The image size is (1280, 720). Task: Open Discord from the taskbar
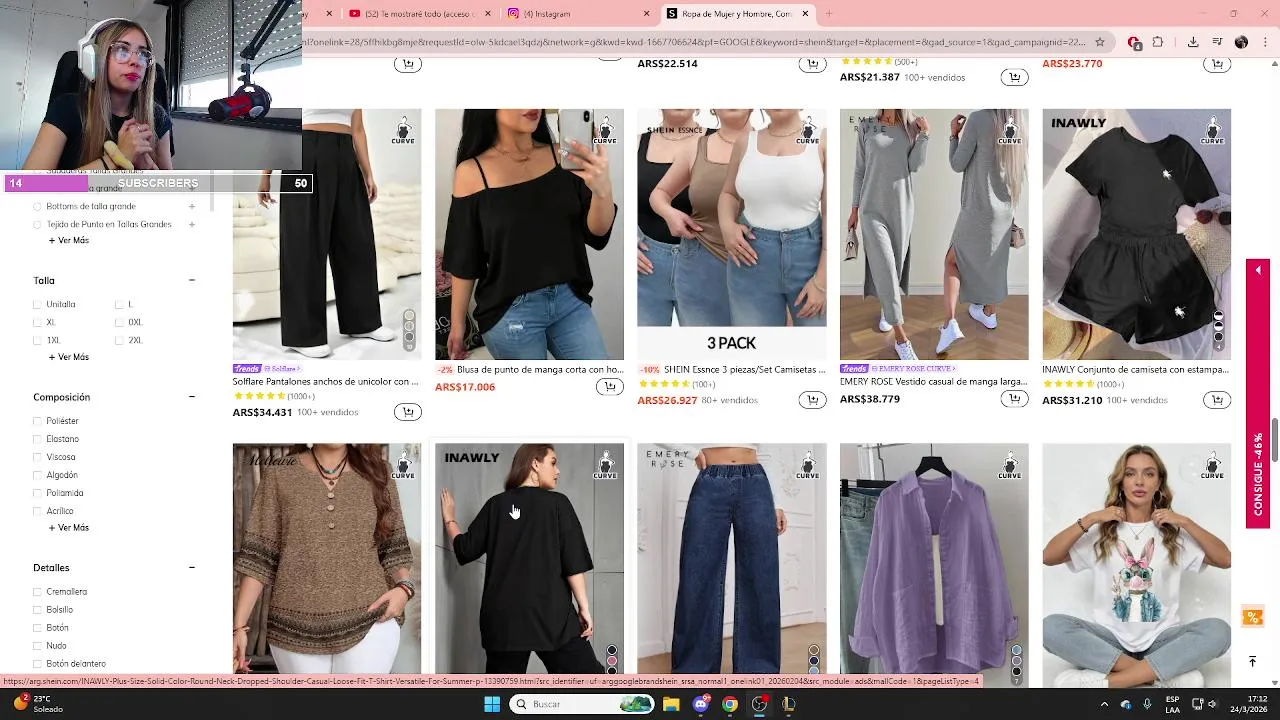click(x=701, y=704)
